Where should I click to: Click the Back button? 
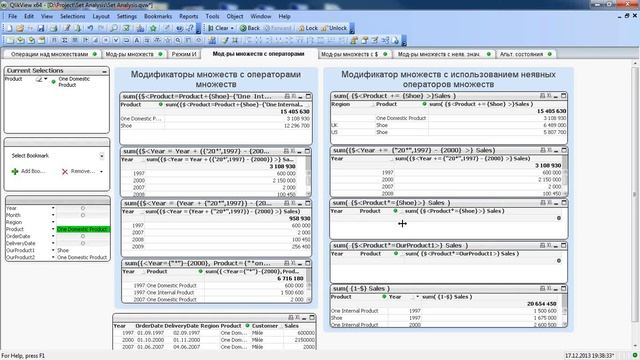point(250,28)
